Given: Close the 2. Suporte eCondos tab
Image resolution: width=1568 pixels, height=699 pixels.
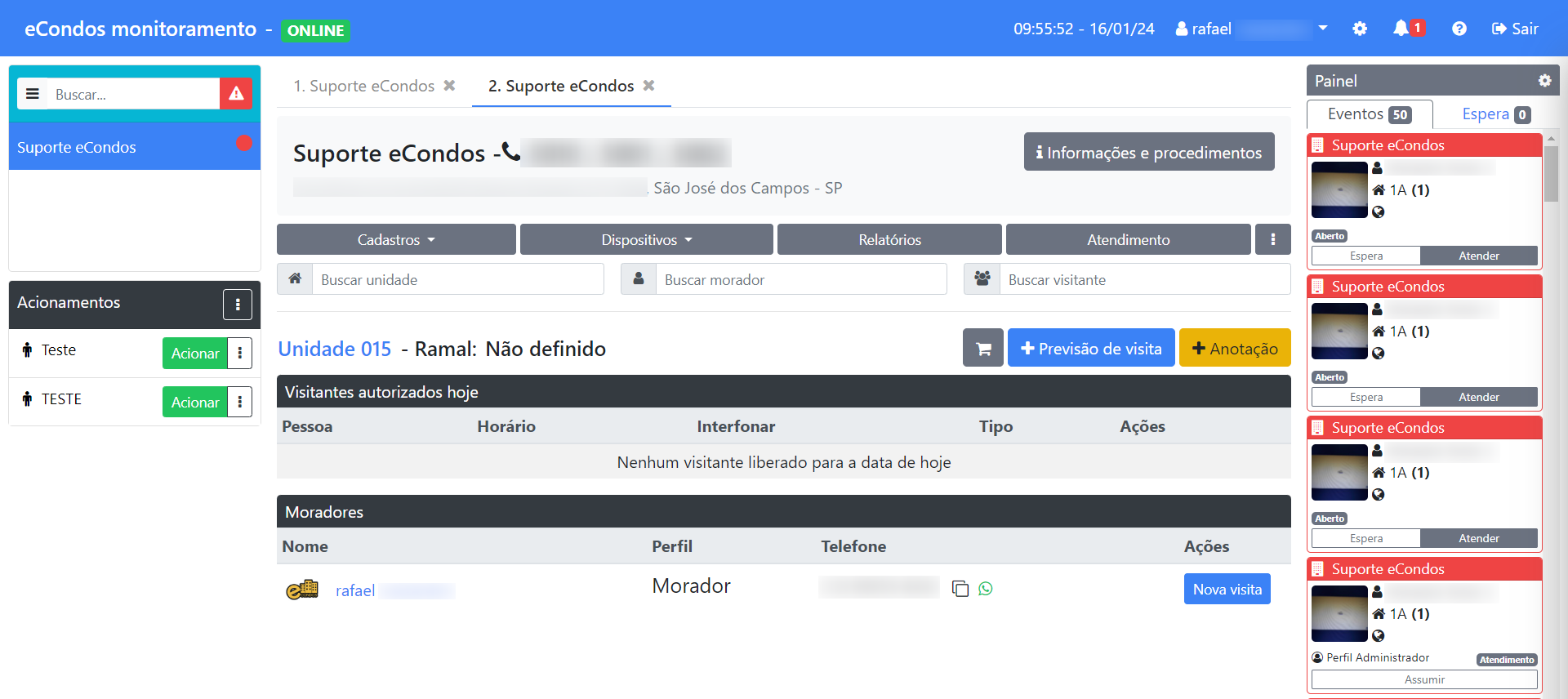Looking at the screenshot, I should coord(648,86).
